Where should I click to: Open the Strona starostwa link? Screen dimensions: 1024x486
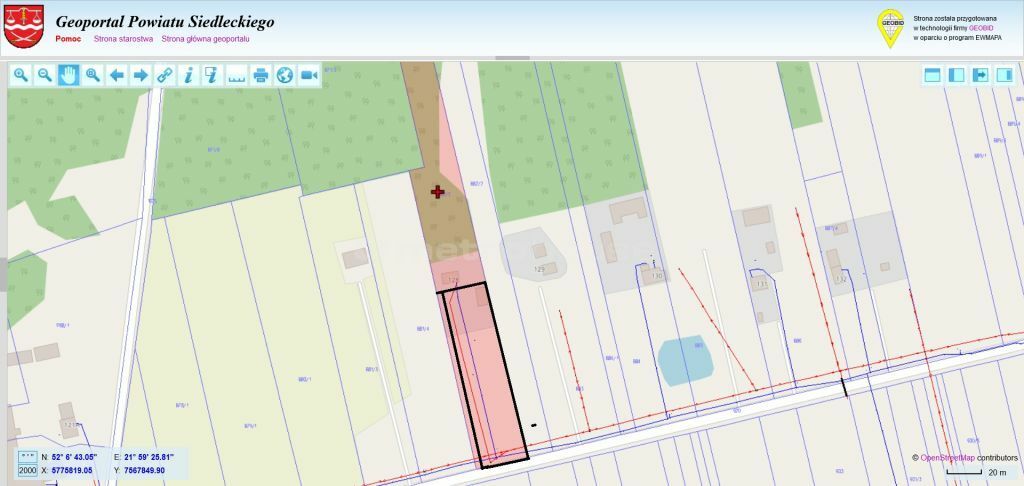point(123,39)
